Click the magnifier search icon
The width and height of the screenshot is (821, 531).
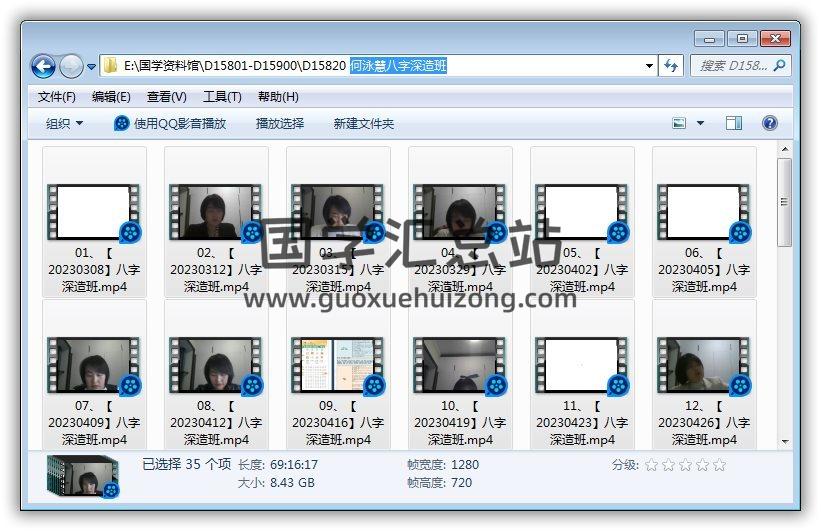click(780, 65)
